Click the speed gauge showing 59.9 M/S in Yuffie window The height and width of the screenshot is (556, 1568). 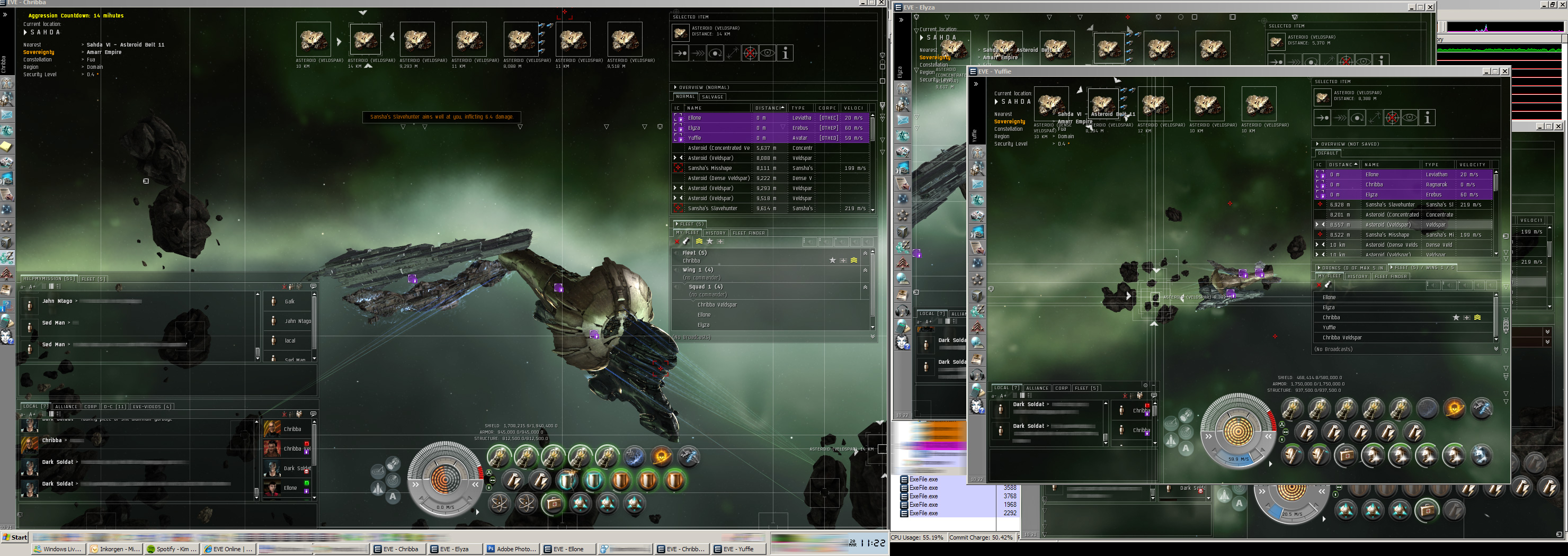tap(1238, 459)
